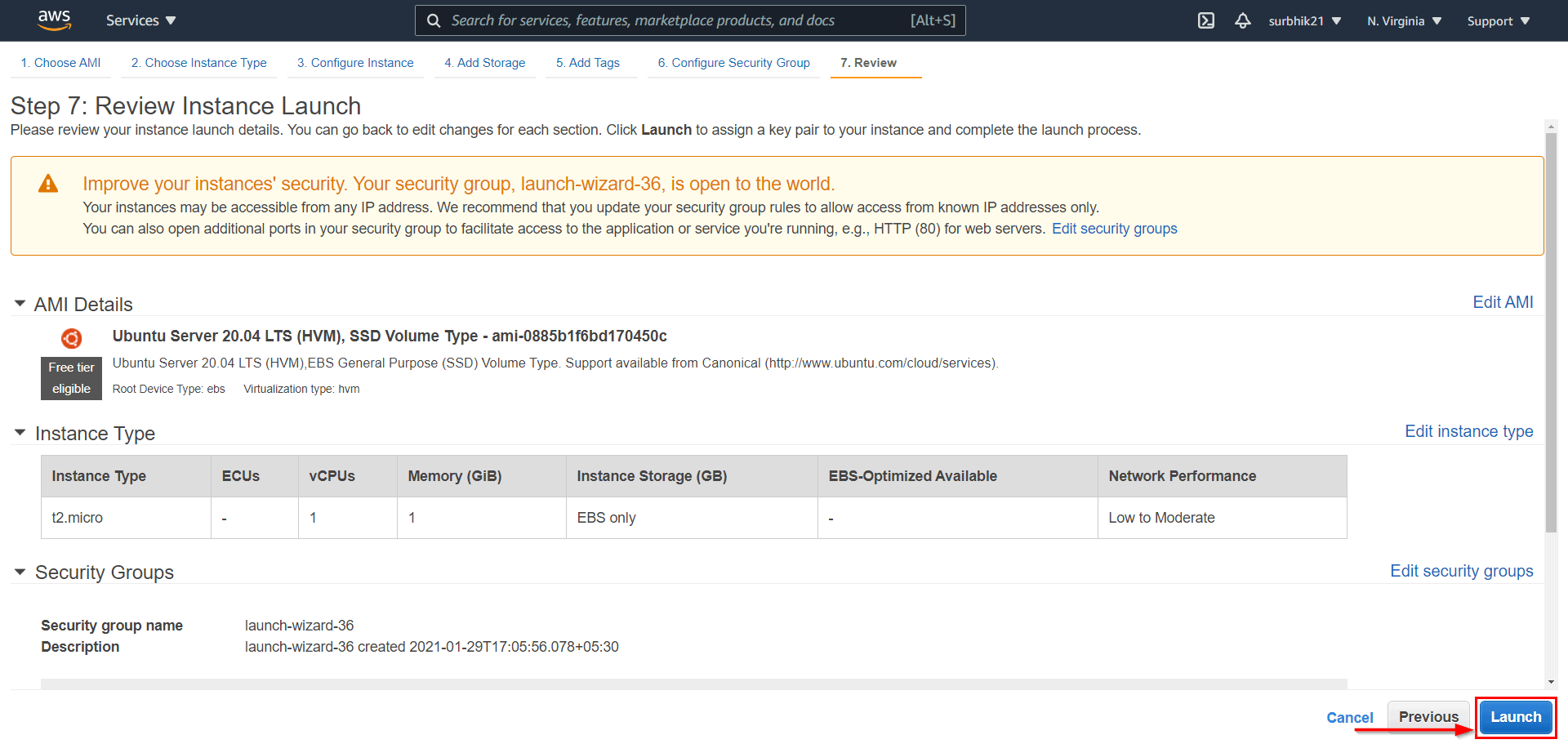Open Edit AMI link
This screenshot has height=753, width=1568.
pos(1503,301)
